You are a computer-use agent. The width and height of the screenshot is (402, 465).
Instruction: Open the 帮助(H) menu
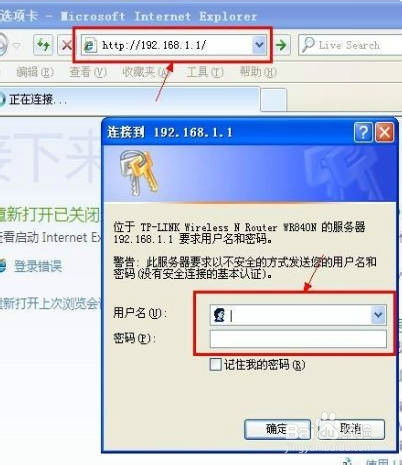[258, 72]
